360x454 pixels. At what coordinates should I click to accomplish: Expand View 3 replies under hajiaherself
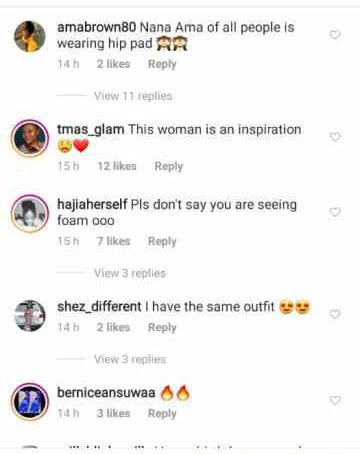[x=130, y=273]
